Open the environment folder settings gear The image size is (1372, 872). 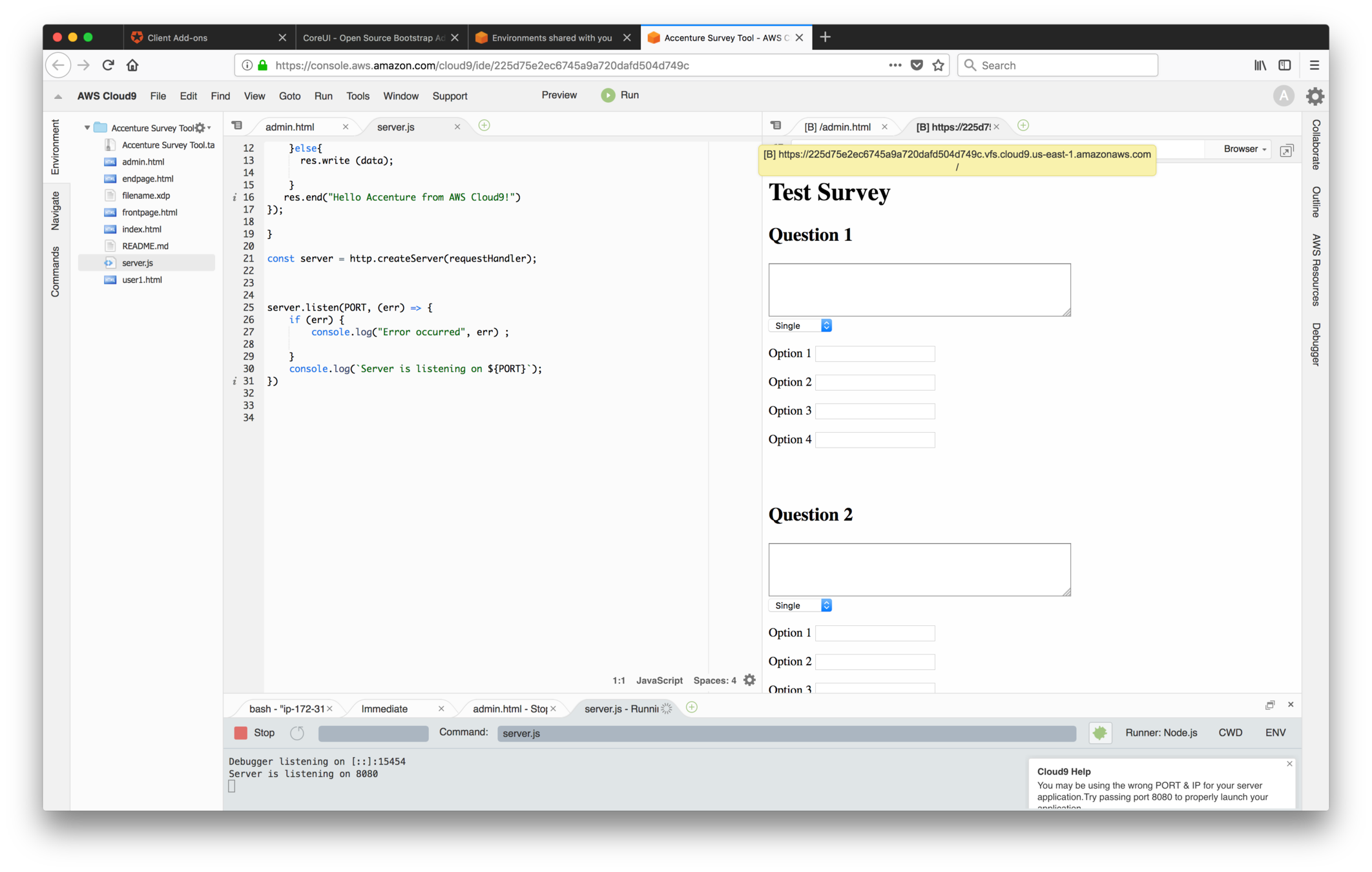[x=200, y=128]
